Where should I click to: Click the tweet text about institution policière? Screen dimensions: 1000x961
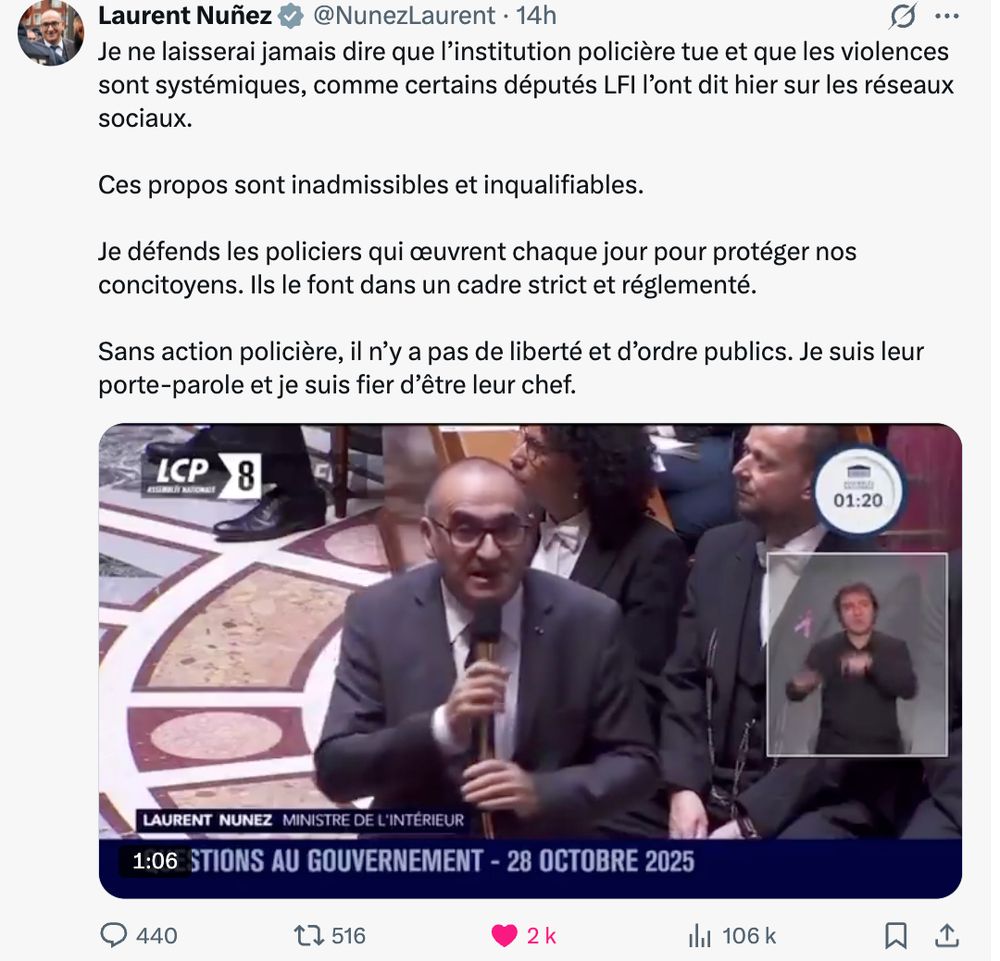526,85
